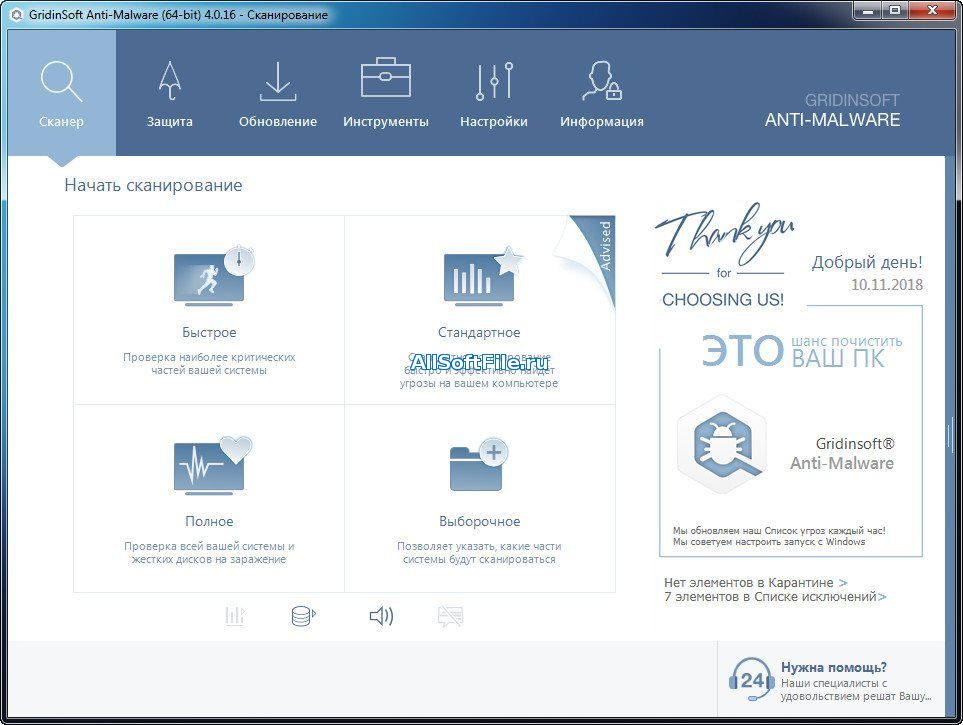Show the Информация tab
963x725 pixels.
click(x=602, y=93)
